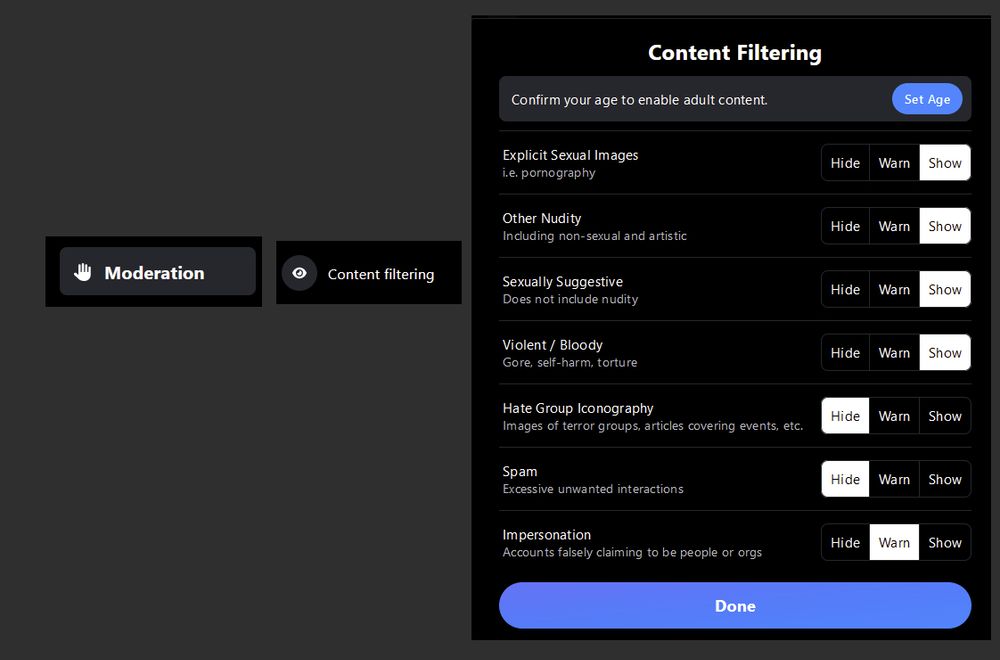1000x660 pixels.
Task: Set Violent / Bloody to Hide
Action: [845, 352]
